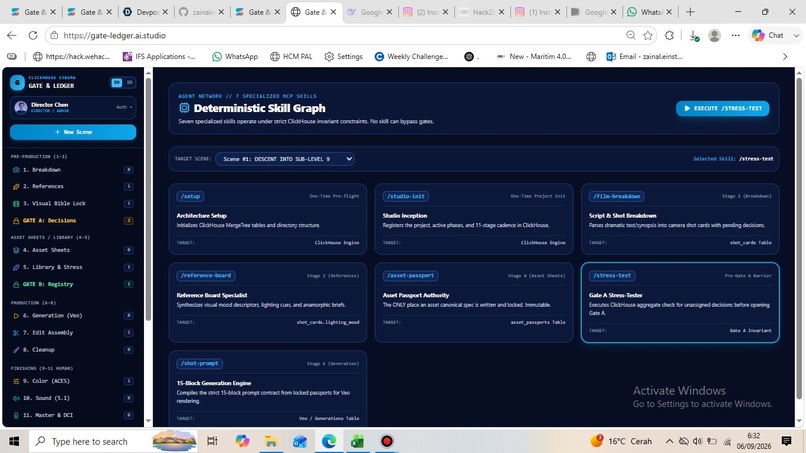The height and width of the screenshot is (453, 806).
Task: Open the Target Scene dropdown
Action: [x=285, y=159]
